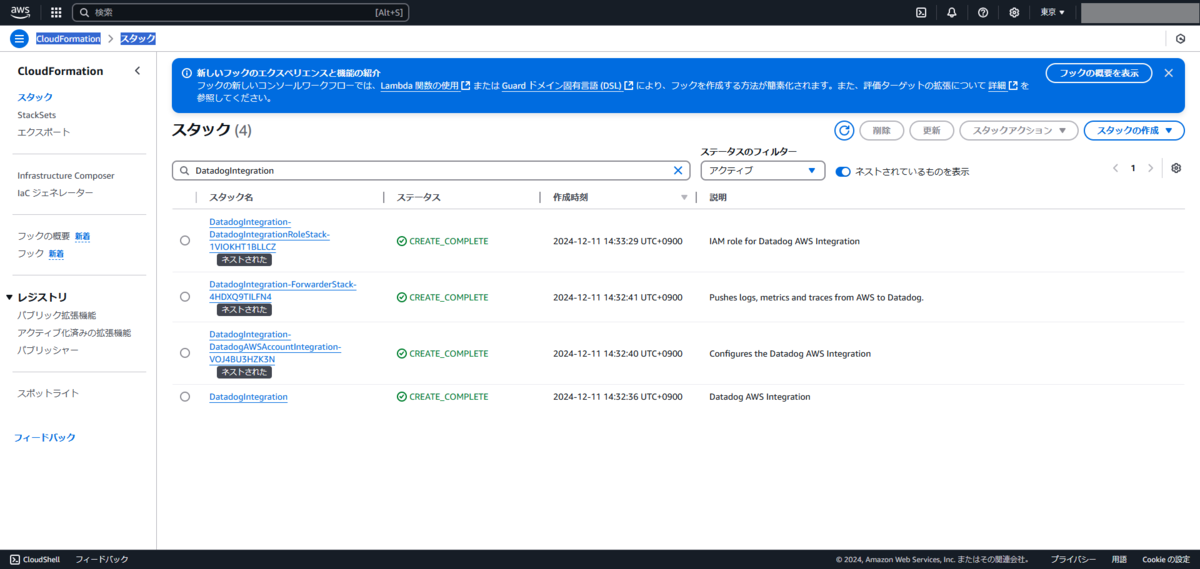Click 'IAM role for Datadog AWS Integration' description
This screenshot has width=1200, height=569.
(x=784, y=241)
